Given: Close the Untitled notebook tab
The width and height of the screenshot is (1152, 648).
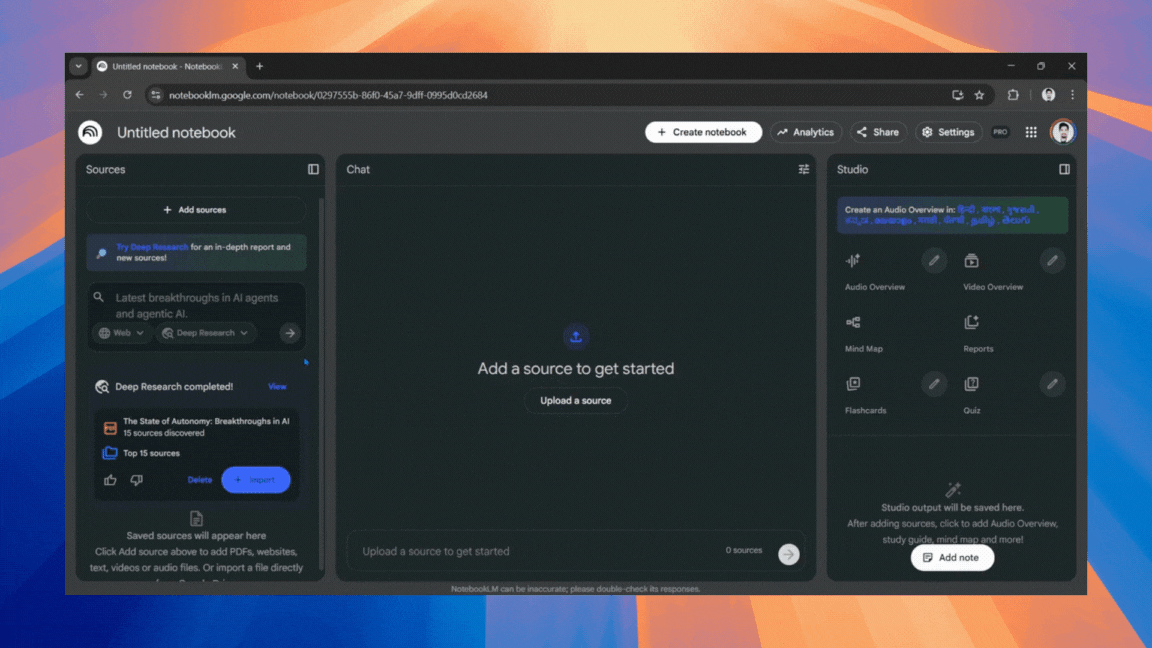Looking at the screenshot, I should point(235,66).
